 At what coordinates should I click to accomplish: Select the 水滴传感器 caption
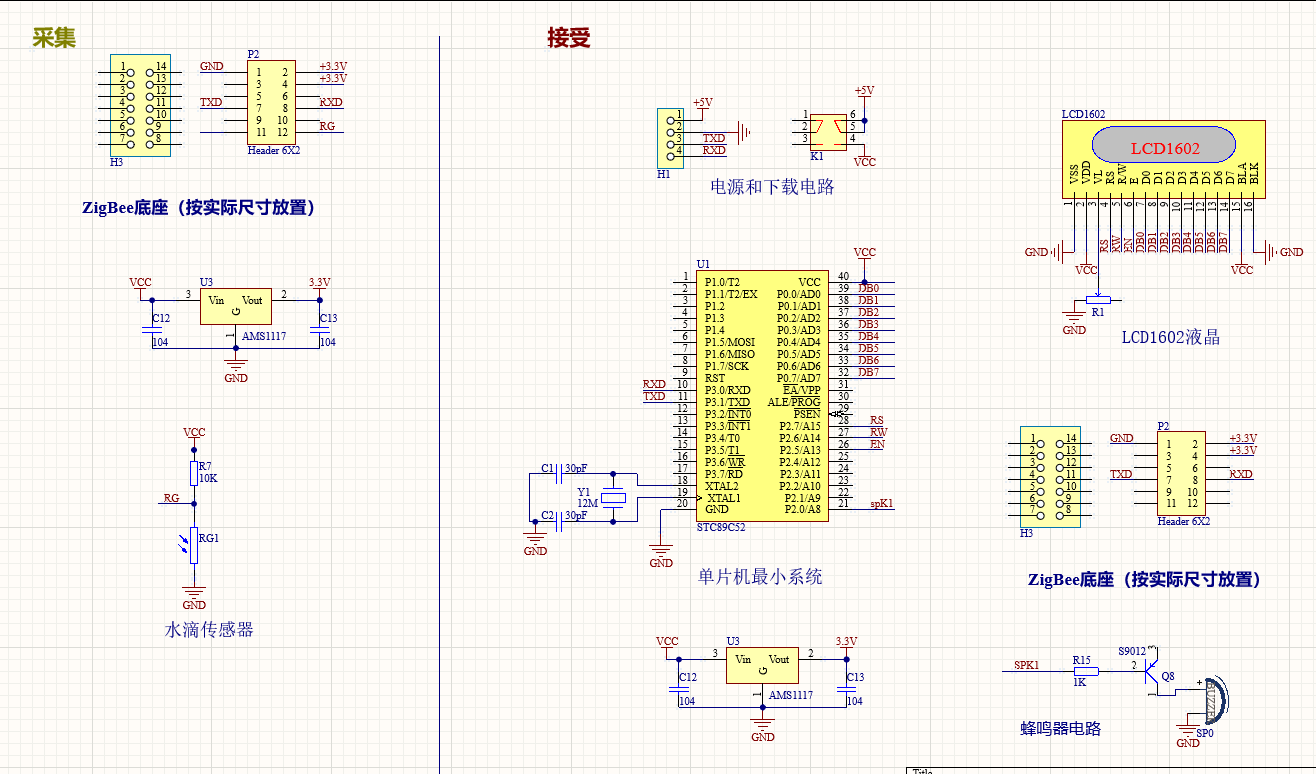(209, 630)
